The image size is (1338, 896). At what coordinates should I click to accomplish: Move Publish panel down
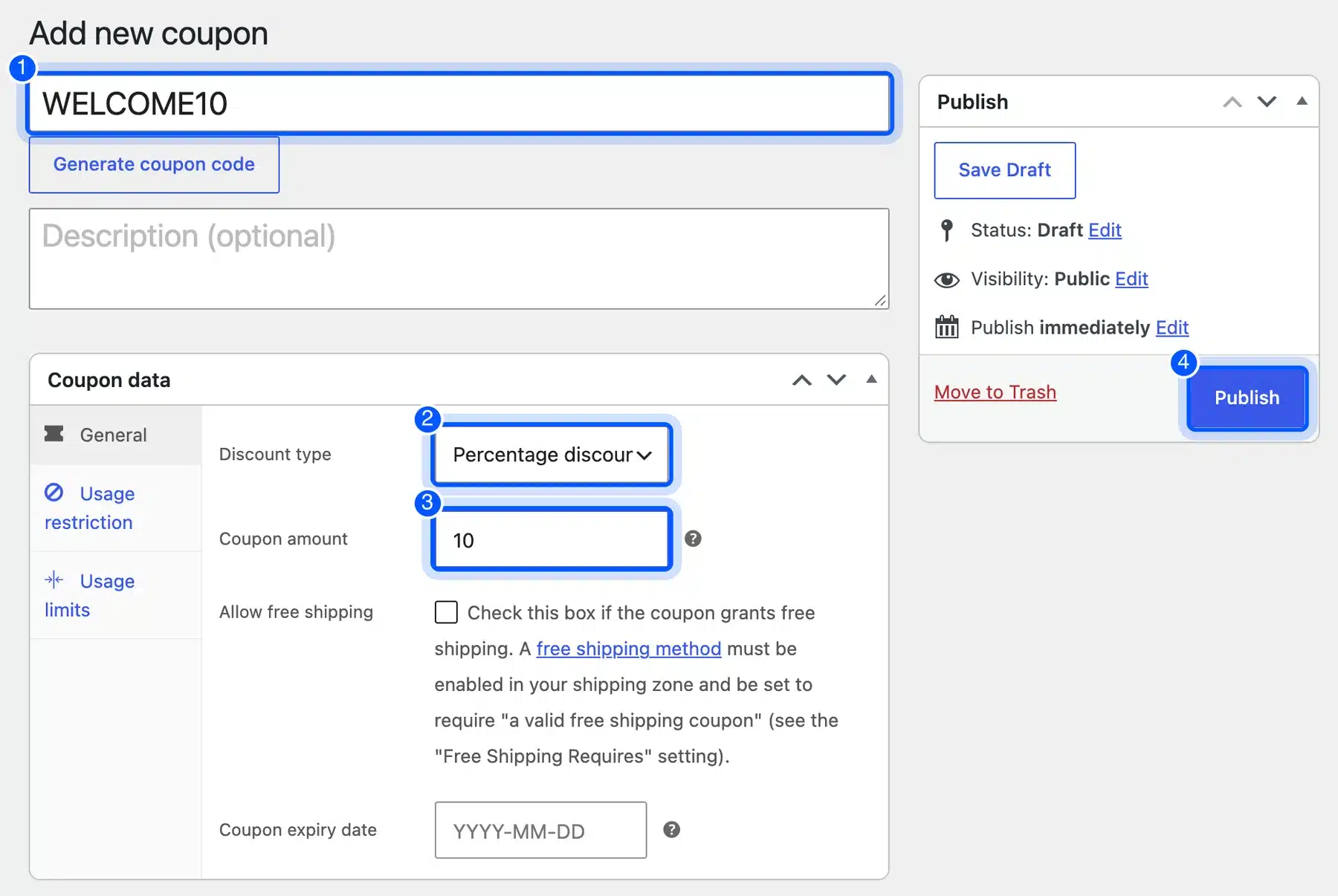(1267, 102)
